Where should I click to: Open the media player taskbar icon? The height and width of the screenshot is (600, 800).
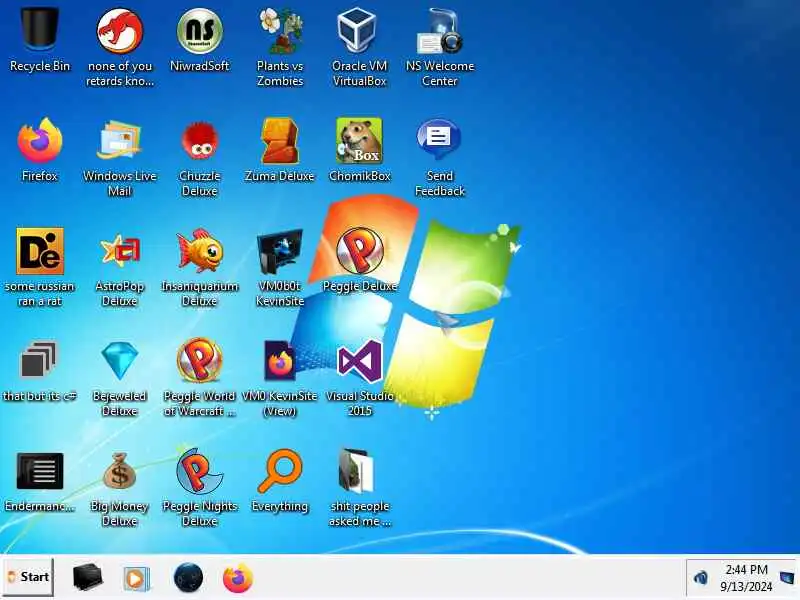[x=136, y=579]
